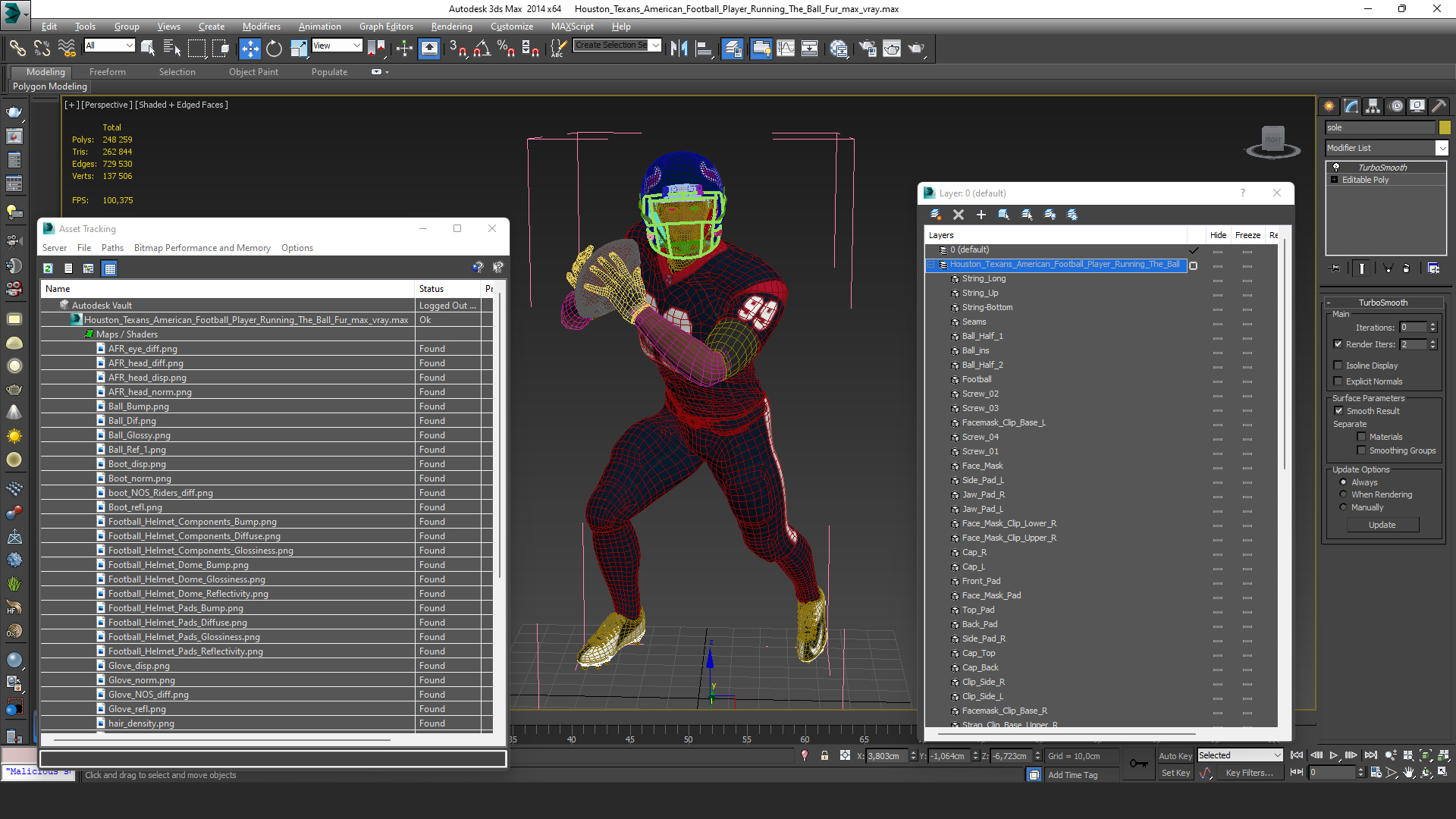Viewport: 1456px width, 819px height.
Task: Open the MAXScript menu
Action: point(572,27)
